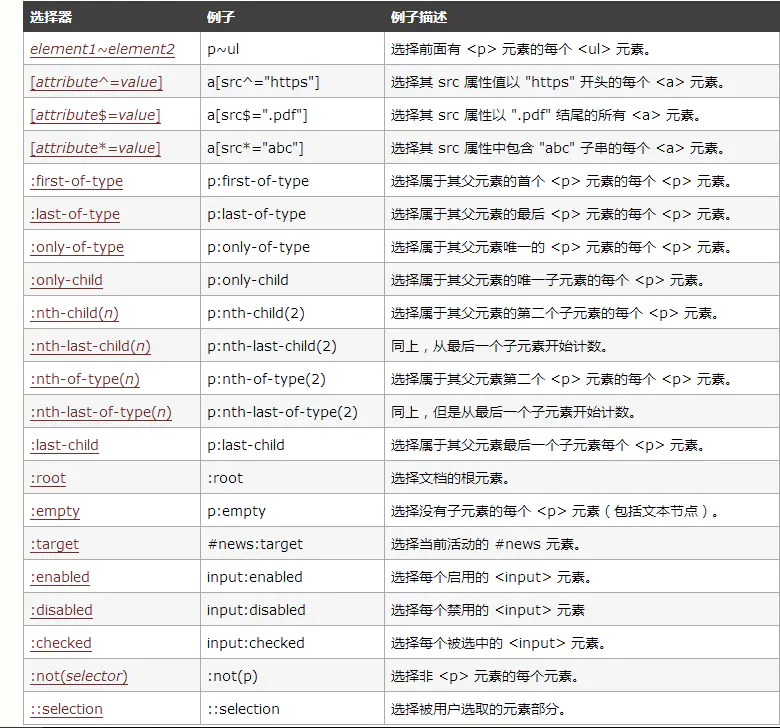Open the :last-of-type selector page
The width and height of the screenshot is (780, 728).
(75, 214)
